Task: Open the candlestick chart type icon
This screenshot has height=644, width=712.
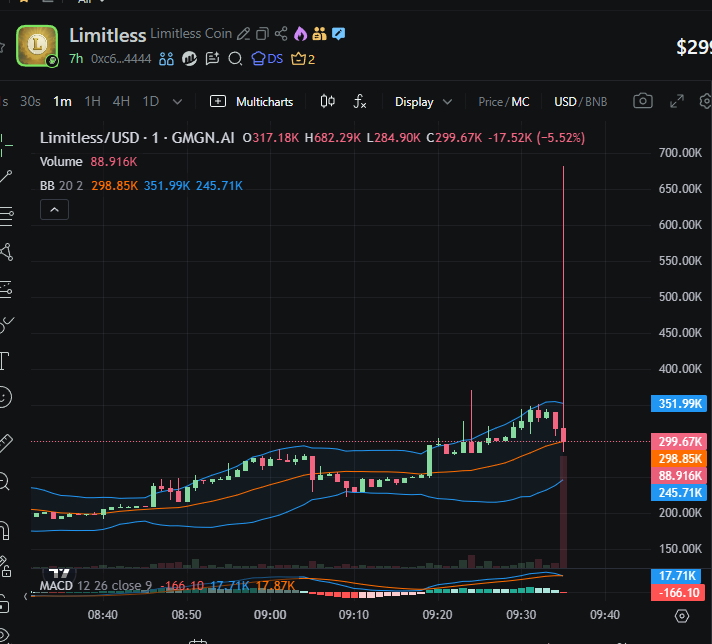Action: click(327, 101)
